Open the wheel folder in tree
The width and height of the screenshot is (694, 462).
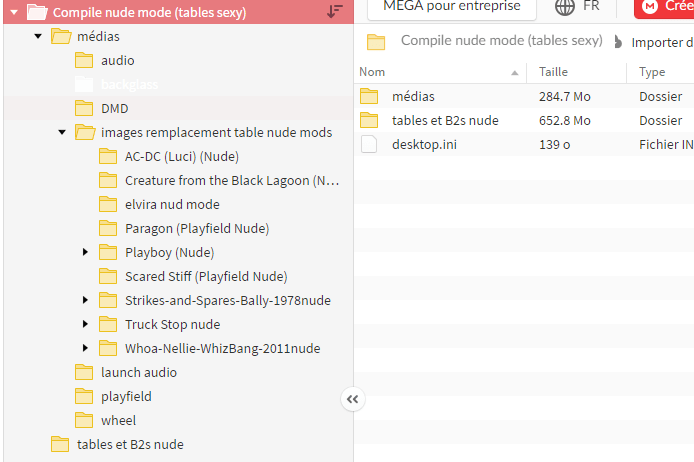tap(118, 420)
